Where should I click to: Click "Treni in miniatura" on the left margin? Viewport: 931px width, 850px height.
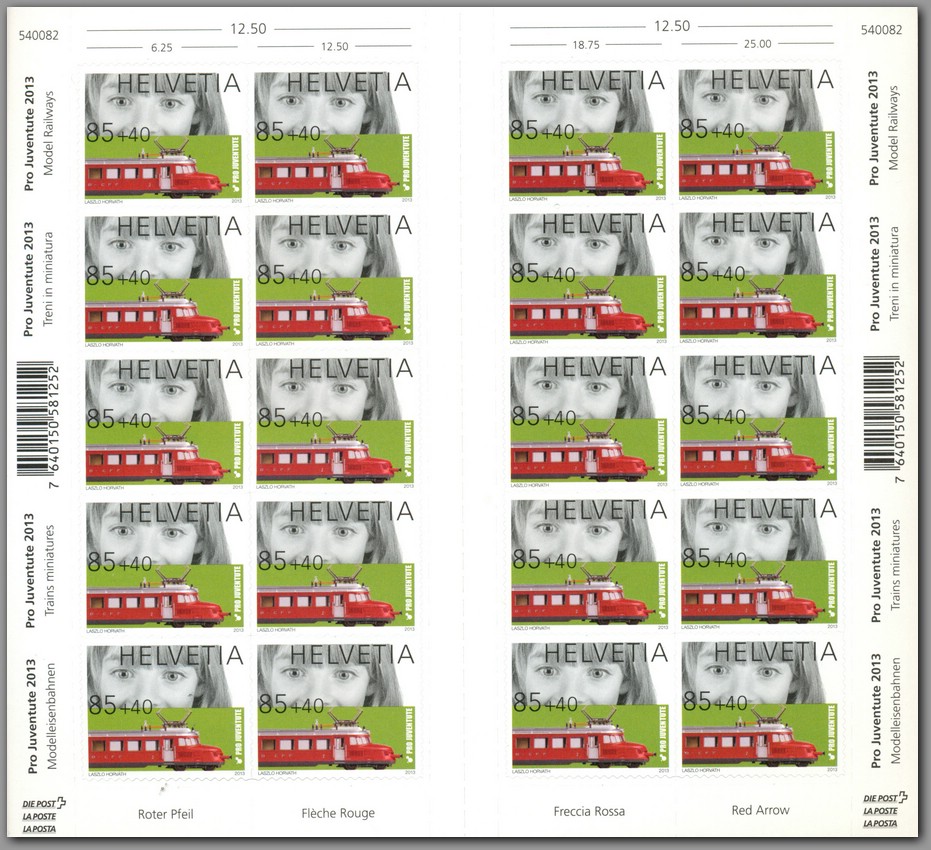click(48, 279)
